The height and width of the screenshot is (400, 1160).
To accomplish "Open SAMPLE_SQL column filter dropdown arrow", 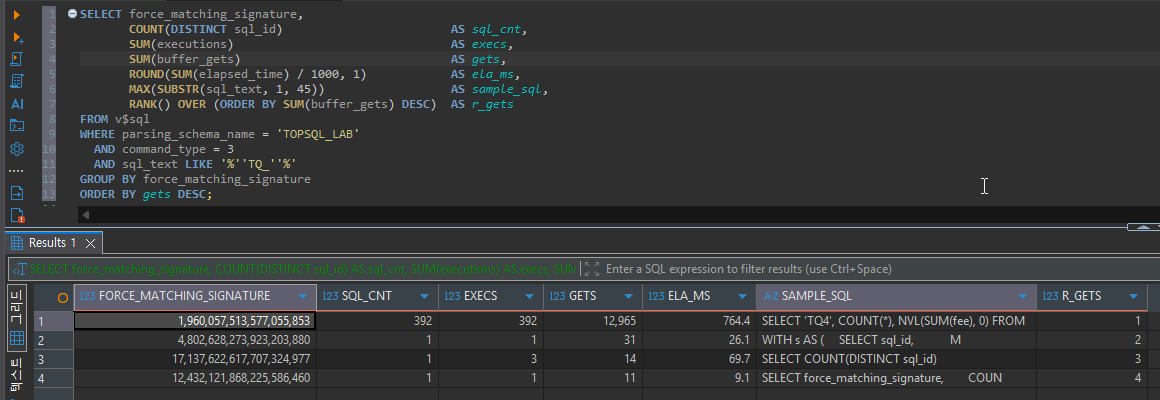I will pos(1023,296).
